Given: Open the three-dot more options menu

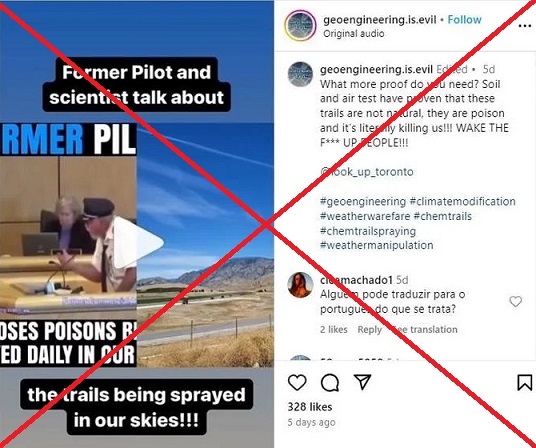Looking at the screenshot, I should tap(524, 26).
